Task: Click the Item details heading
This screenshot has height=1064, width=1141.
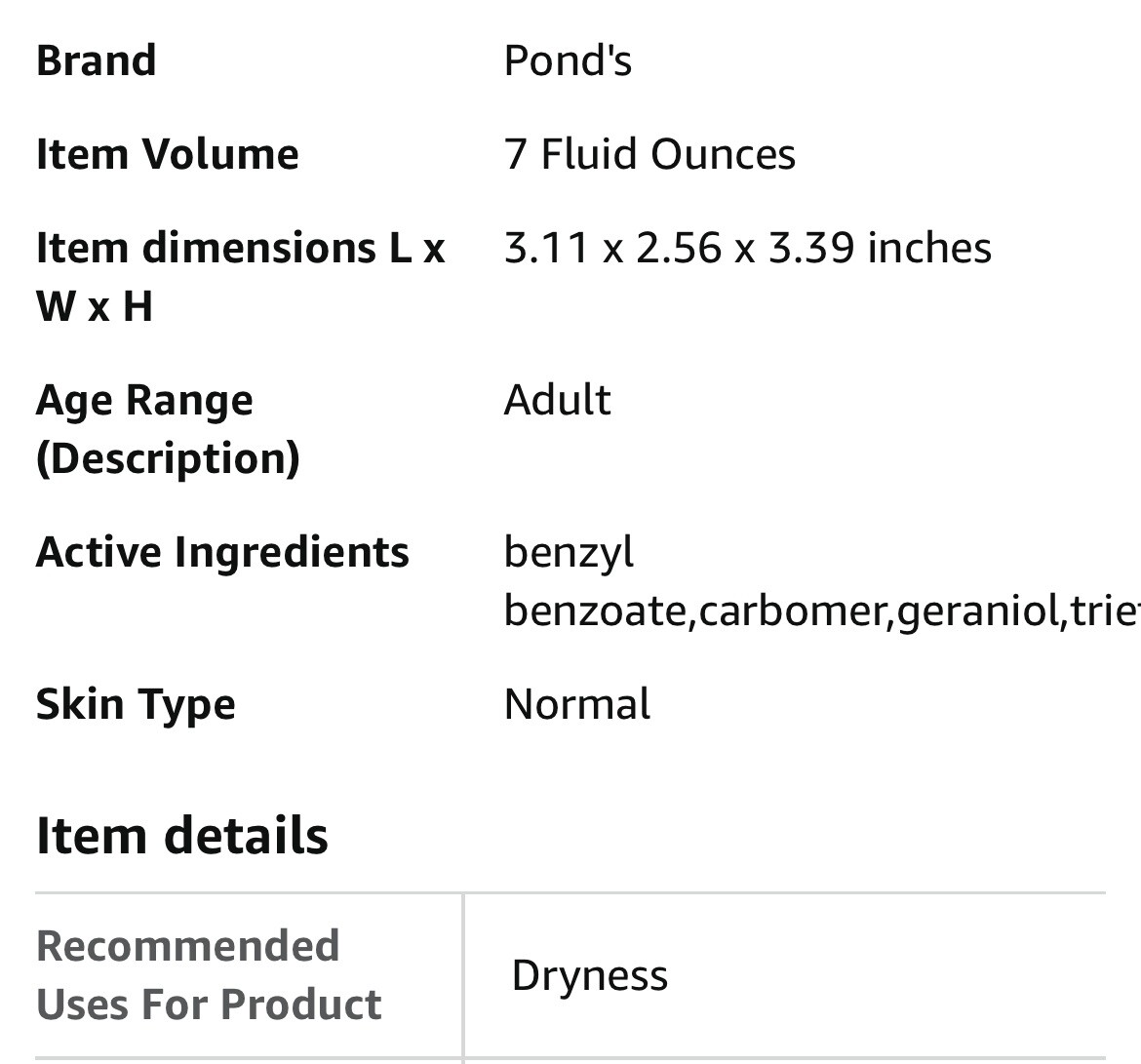Action: [x=181, y=836]
